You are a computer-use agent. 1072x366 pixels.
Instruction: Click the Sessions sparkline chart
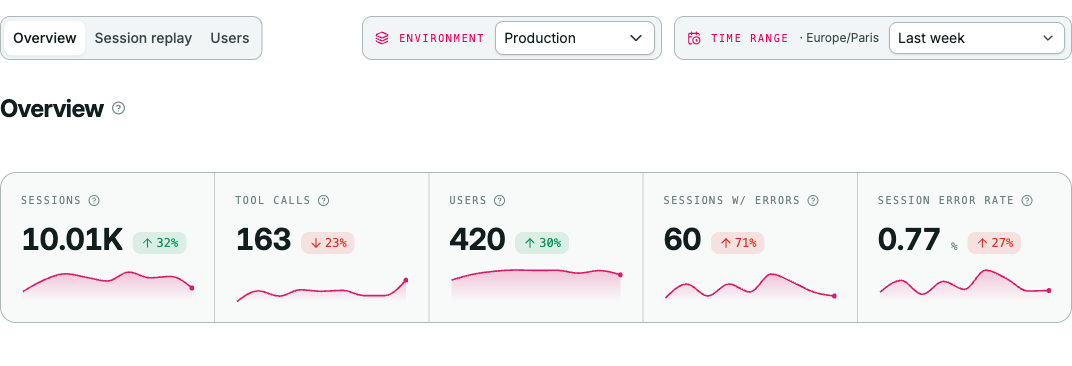pyautogui.click(x=108, y=286)
